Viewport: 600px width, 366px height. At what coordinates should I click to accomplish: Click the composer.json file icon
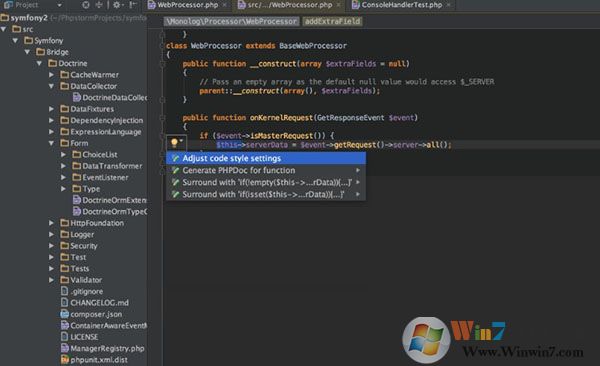click(x=65, y=314)
